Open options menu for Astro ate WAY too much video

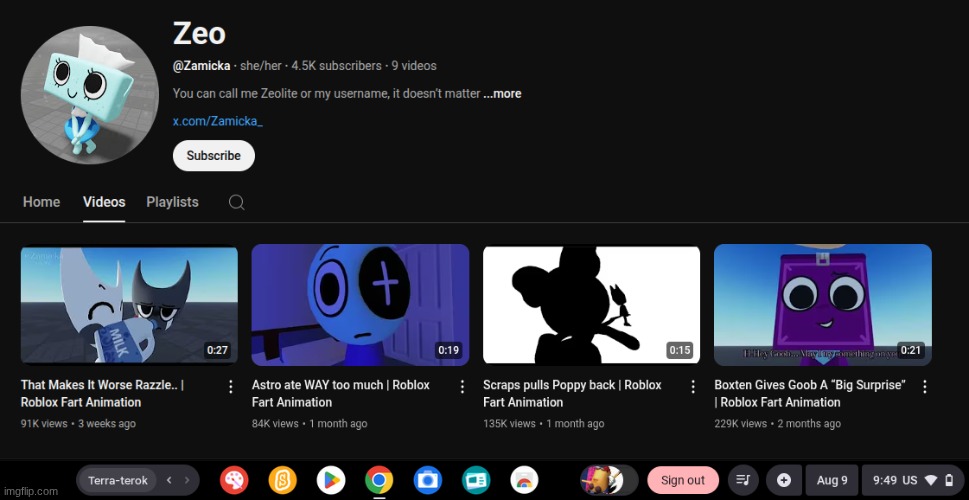[x=462, y=387]
